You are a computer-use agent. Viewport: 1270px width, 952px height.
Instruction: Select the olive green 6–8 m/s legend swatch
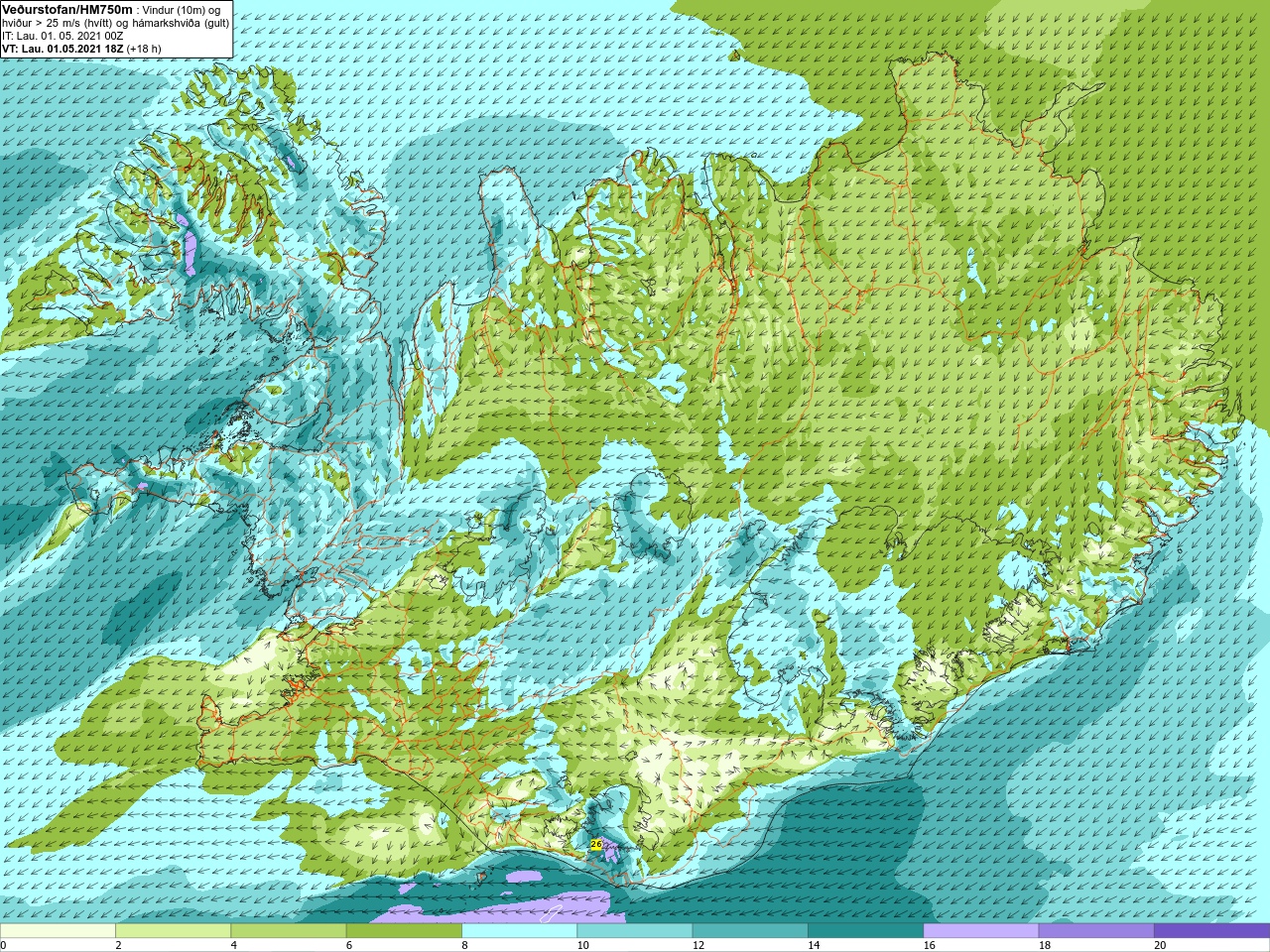[404, 931]
